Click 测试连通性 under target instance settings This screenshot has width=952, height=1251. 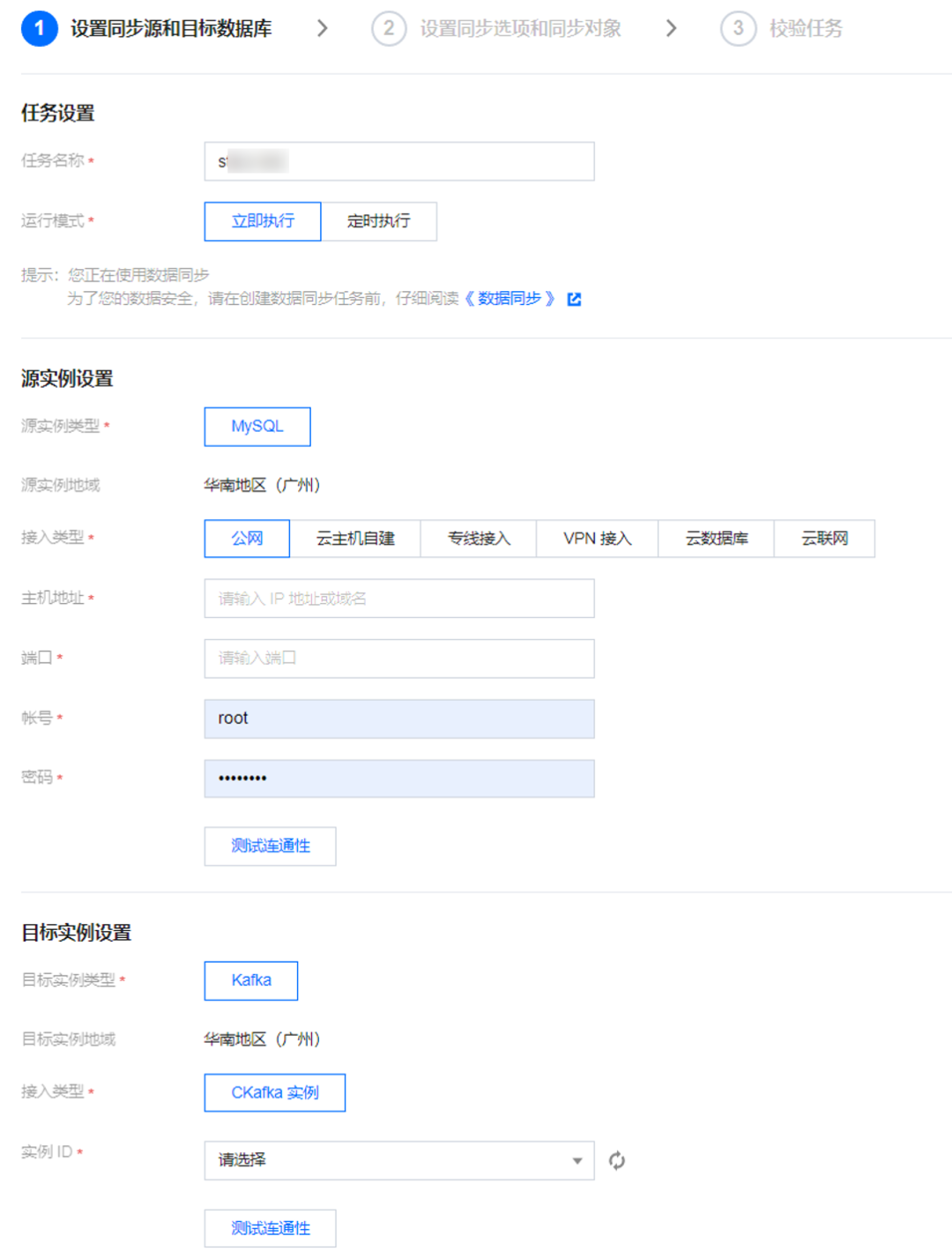coord(271,1228)
